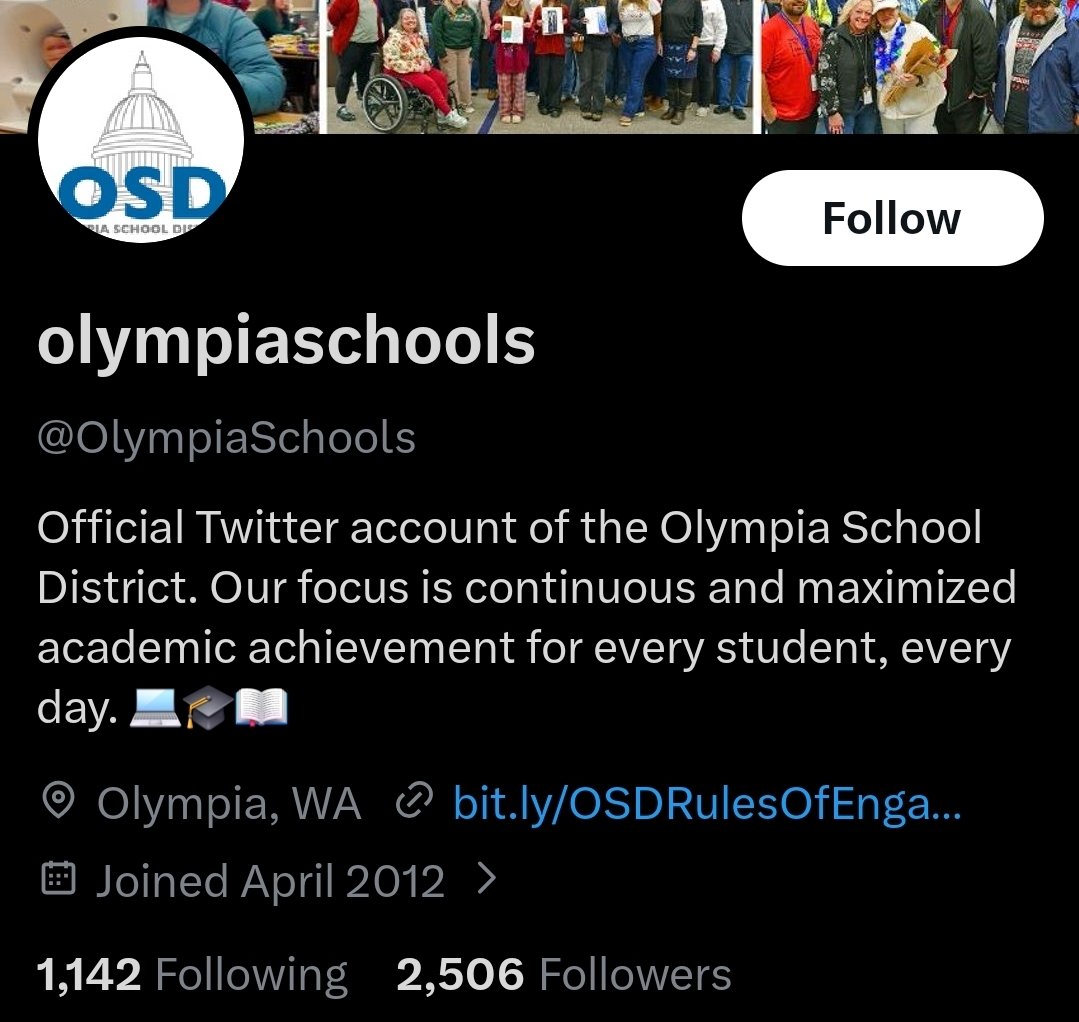Click the open book emoji in the bio

261,708
